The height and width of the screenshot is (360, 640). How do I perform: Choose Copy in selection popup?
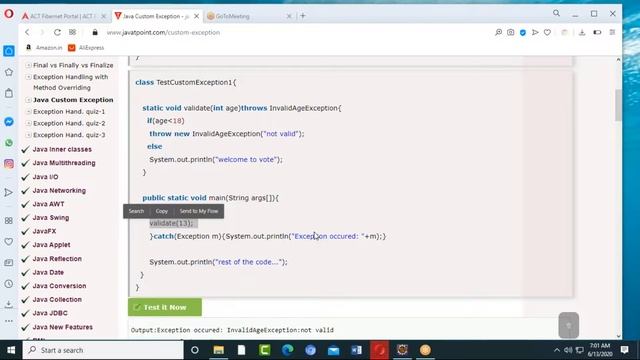coord(162,211)
